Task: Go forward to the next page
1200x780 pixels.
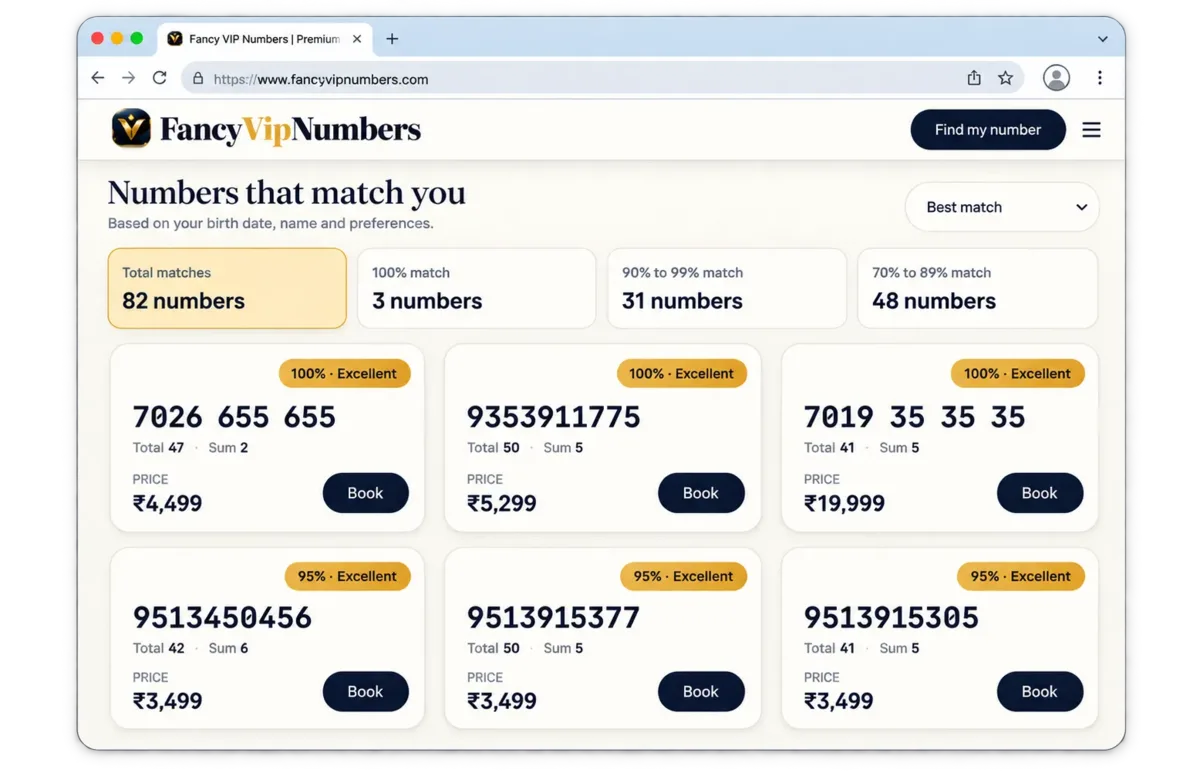Action: (128, 78)
